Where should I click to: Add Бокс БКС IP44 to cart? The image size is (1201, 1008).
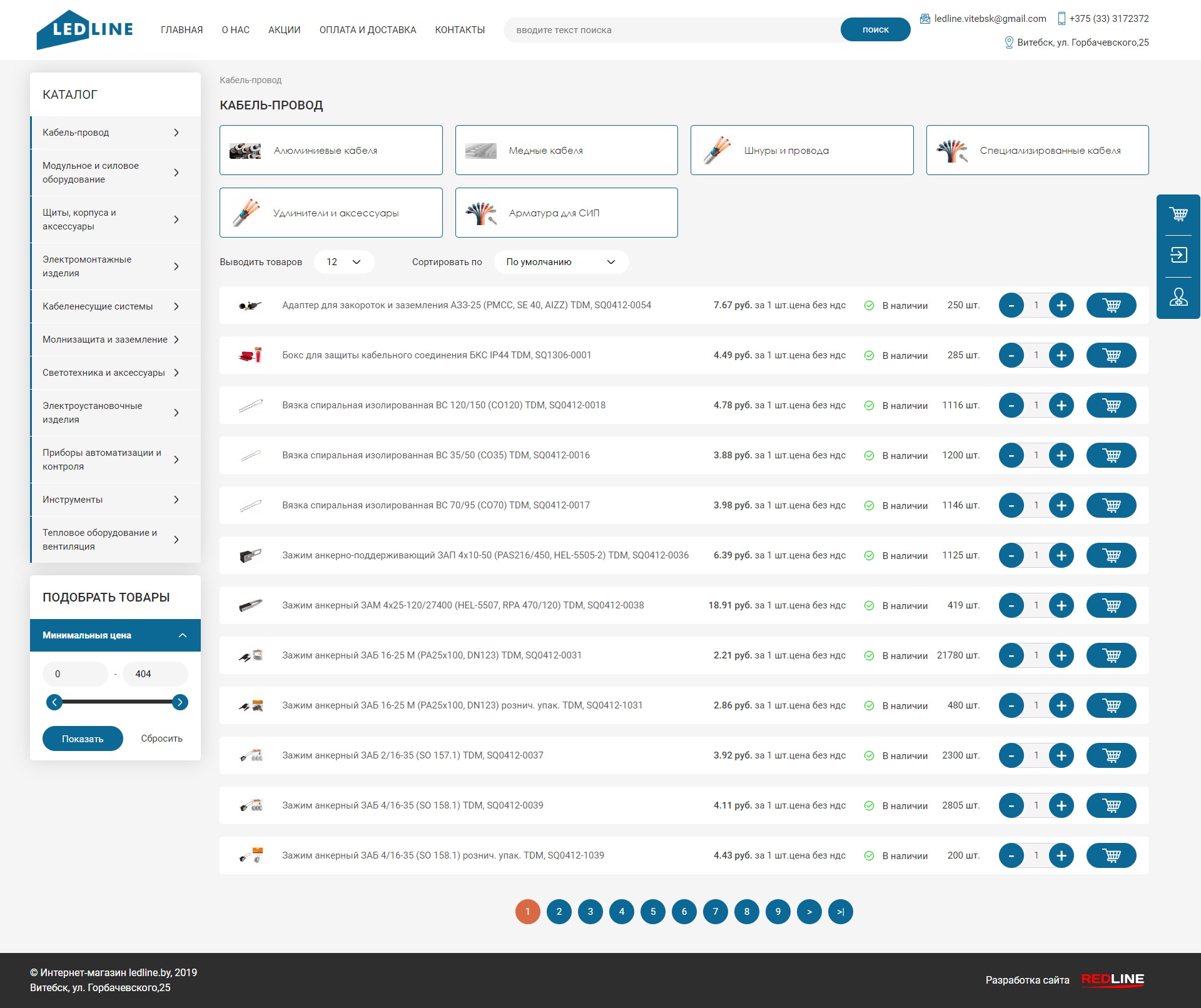[x=1111, y=356]
